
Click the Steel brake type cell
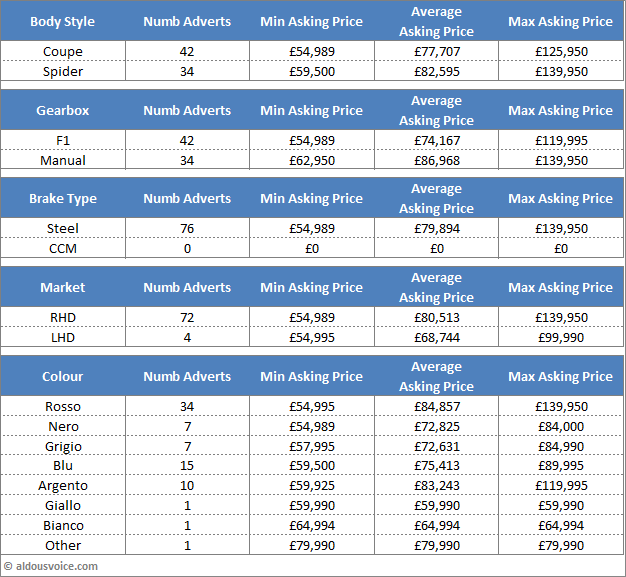[63, 229]
